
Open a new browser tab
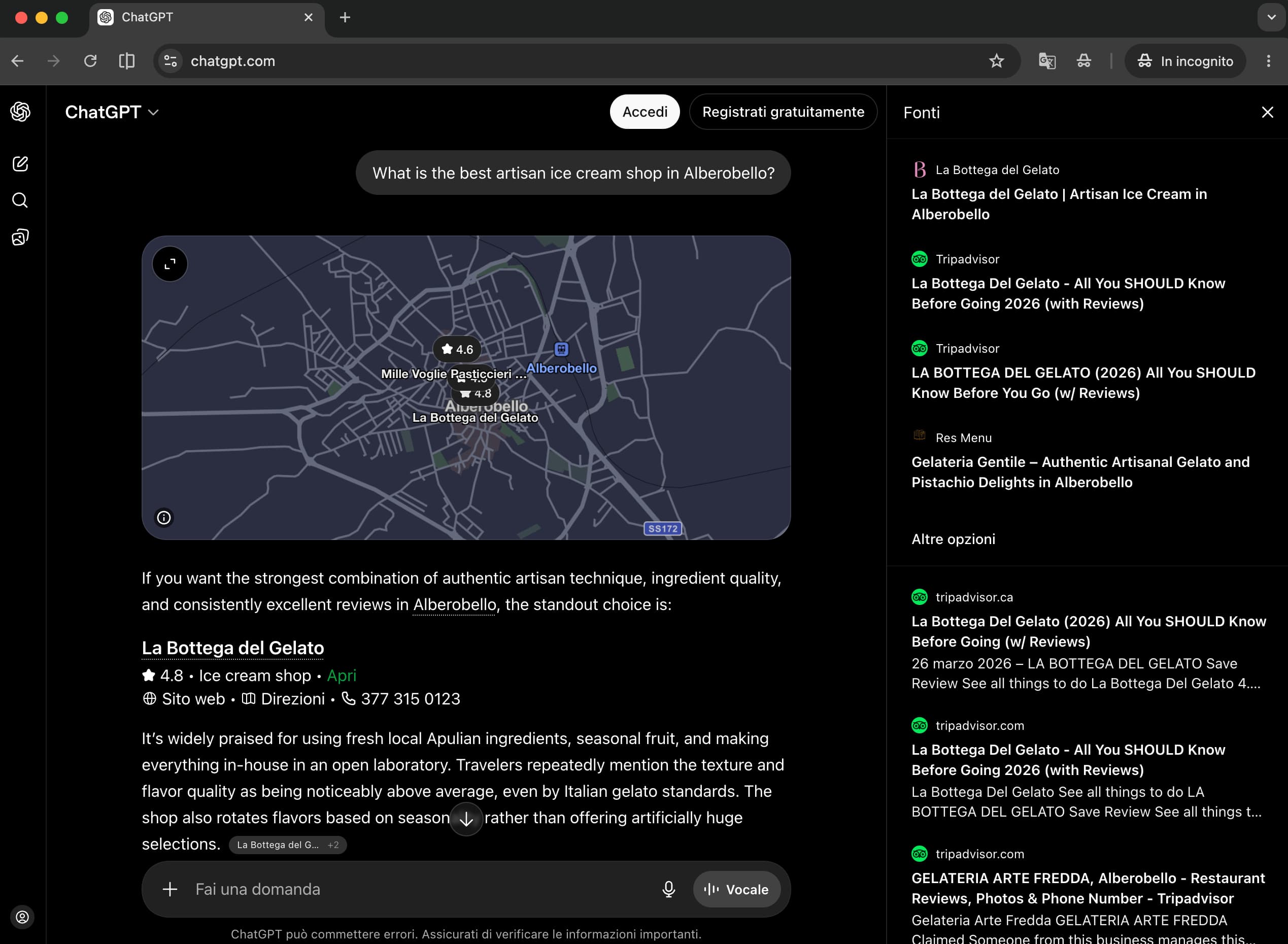[x=345, y=18]
